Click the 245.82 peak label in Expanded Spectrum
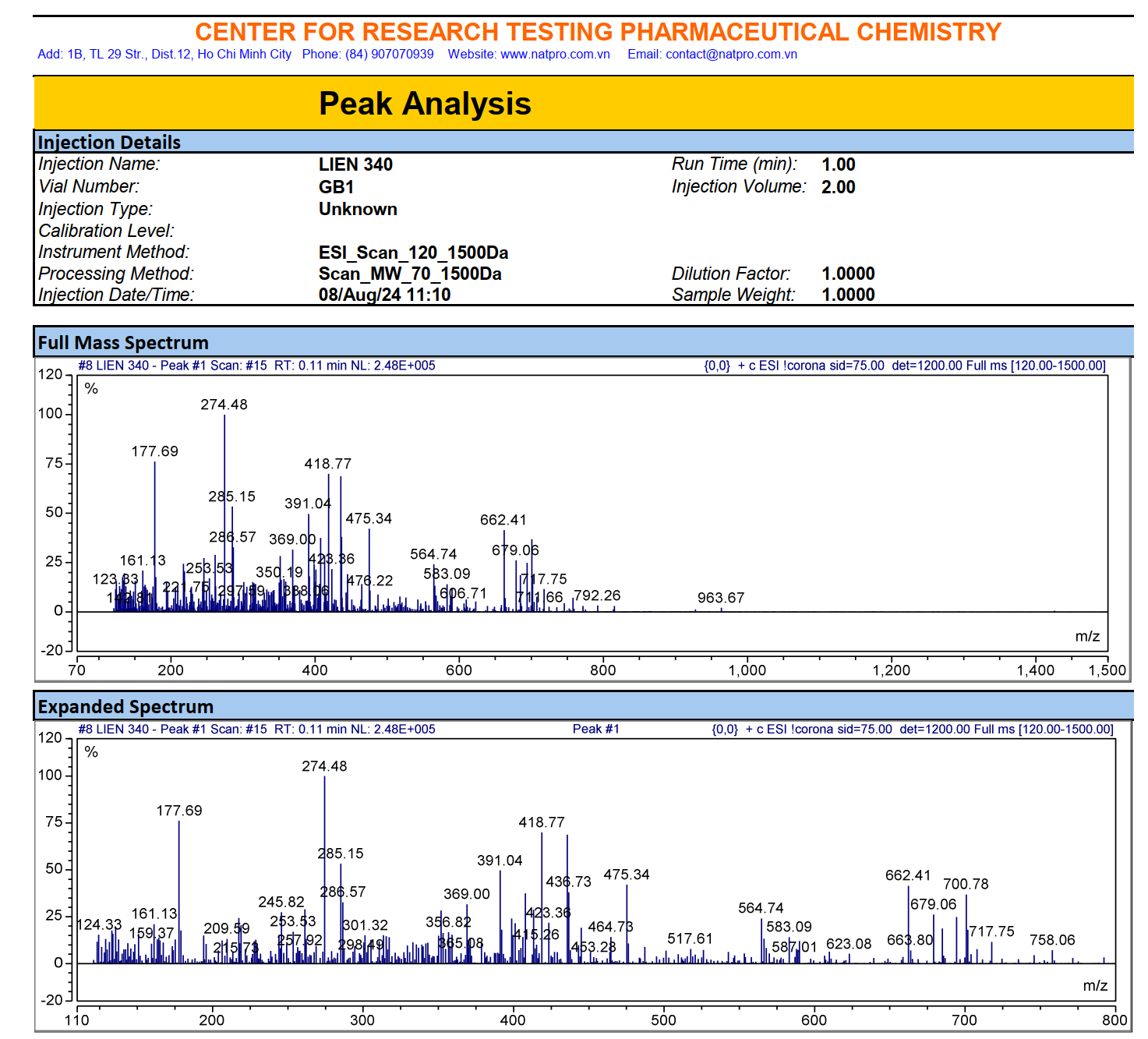This screenshot has height=1039, width=1148. pyautogui.click(x=281, y=902)
